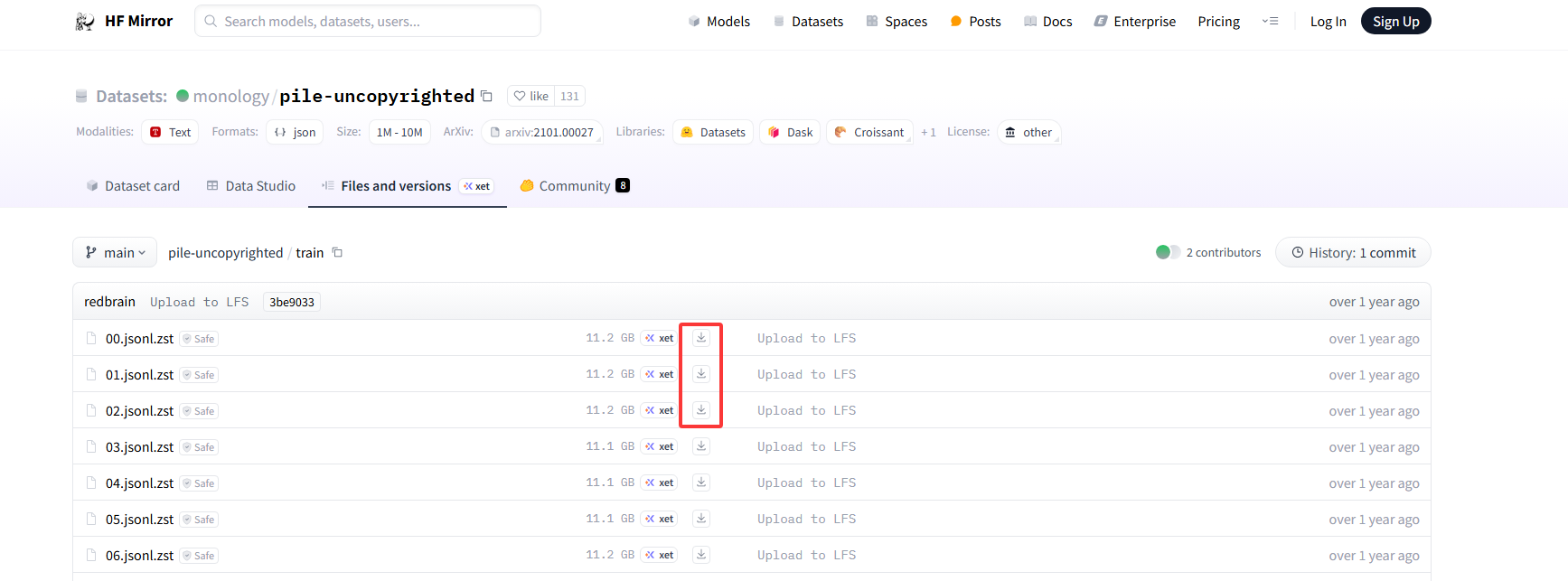Download the 01.jsonl.zst file

click(701, 374)
